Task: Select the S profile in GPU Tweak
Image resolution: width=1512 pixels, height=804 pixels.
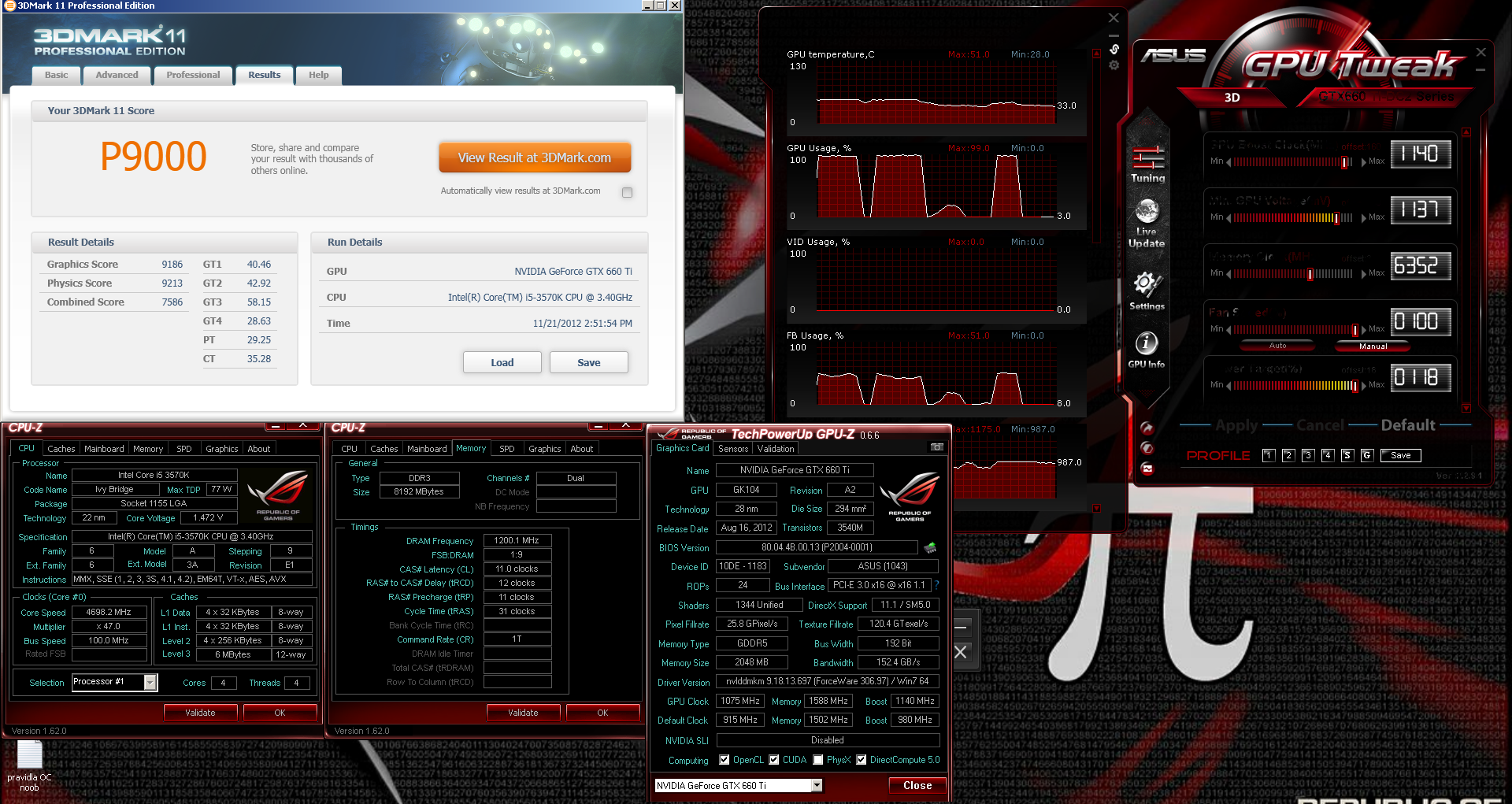Action: click(1347, 455)
